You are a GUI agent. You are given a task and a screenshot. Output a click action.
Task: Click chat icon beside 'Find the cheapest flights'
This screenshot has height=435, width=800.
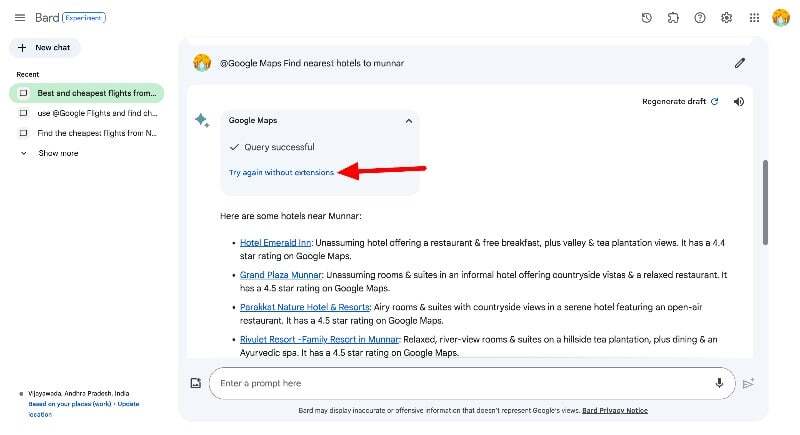(x=23, y=133)
